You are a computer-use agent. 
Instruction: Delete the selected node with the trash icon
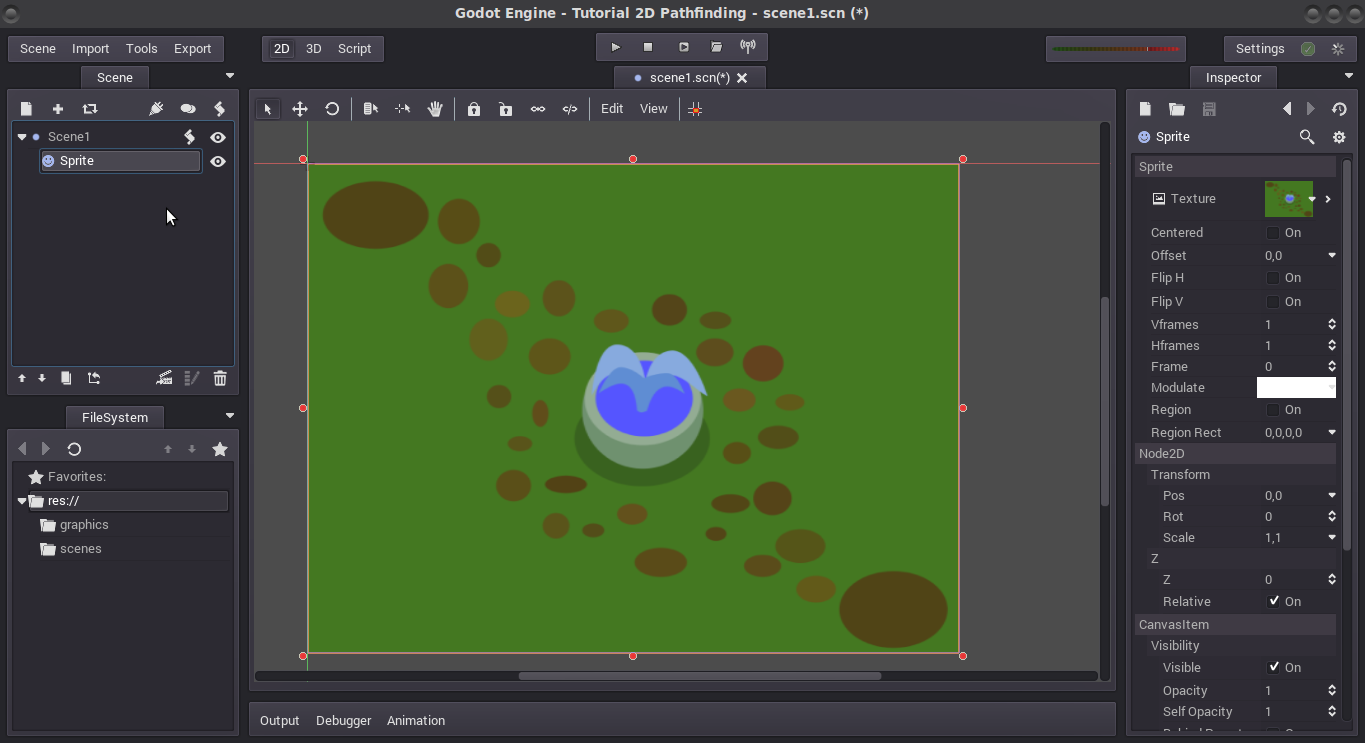coord(220,378)
